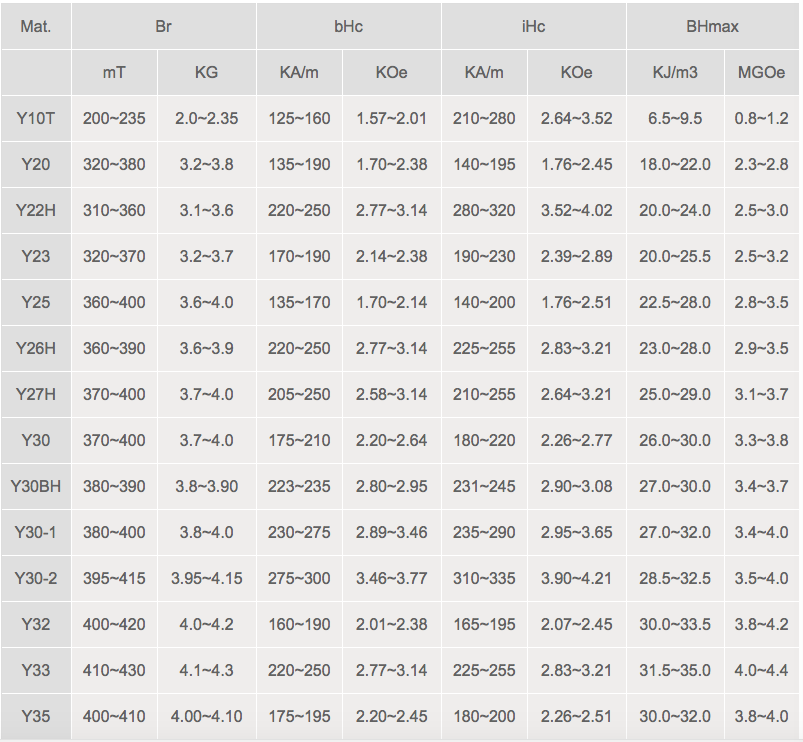Select the 223~235 KA/m cell
Screen dimensions: 803x742
299,487
